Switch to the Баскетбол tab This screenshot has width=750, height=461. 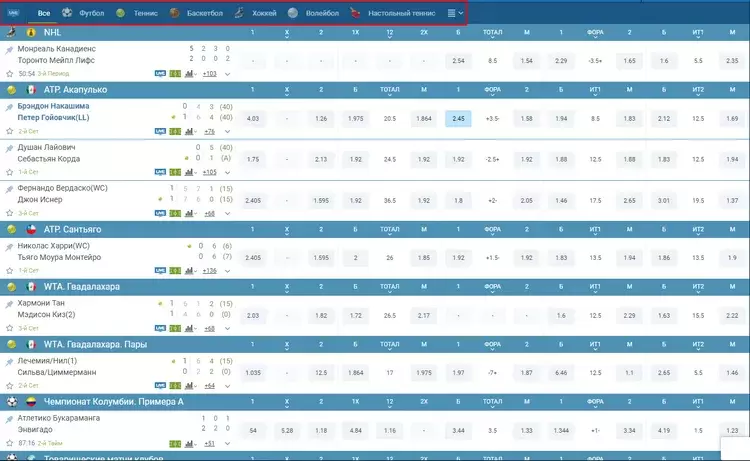coord(205,13)
